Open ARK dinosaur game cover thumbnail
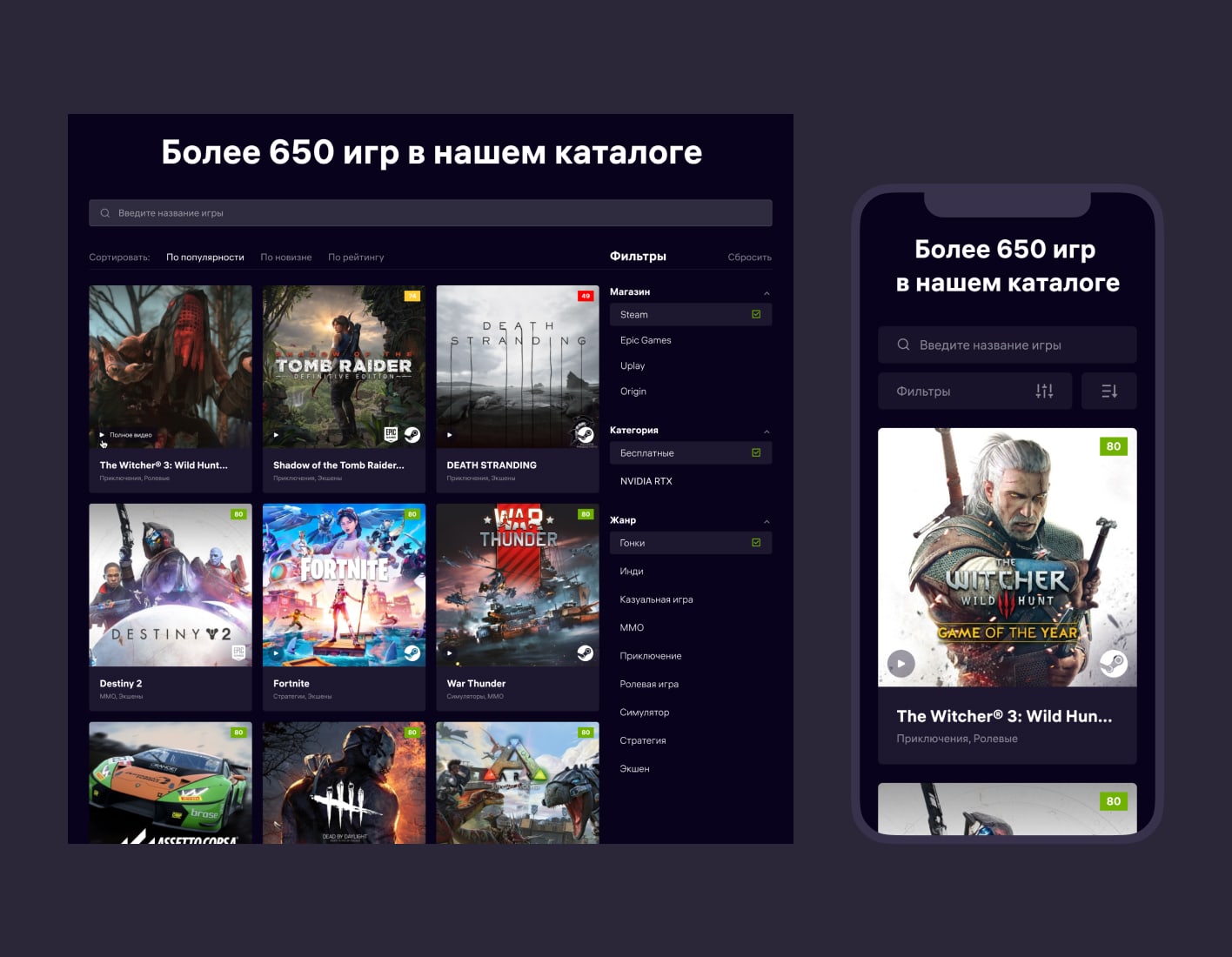Screen dimensions: 1232x957 point(518,783)
